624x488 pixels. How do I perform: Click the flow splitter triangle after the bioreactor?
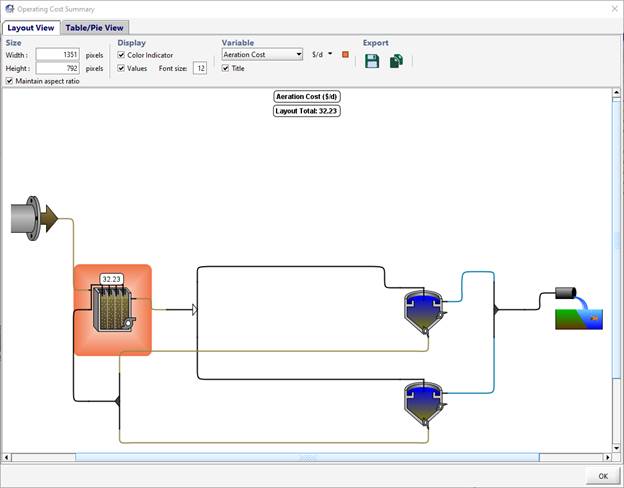[x=195, y=310]
